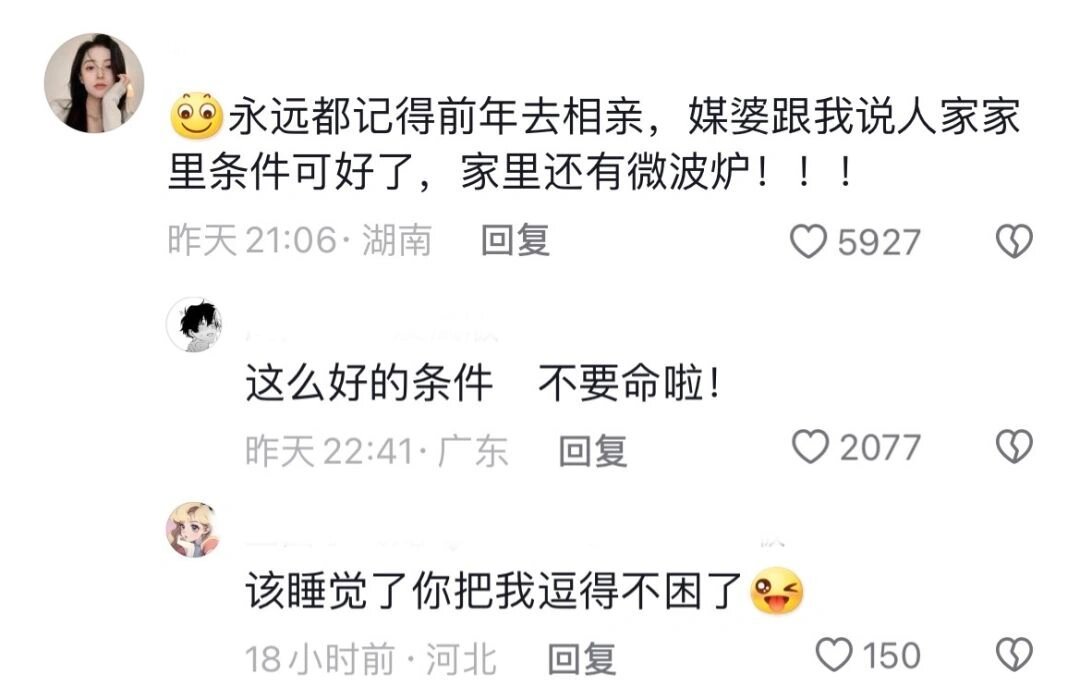
Task: Select the comment about 微波炉
Action: [594, 143]
